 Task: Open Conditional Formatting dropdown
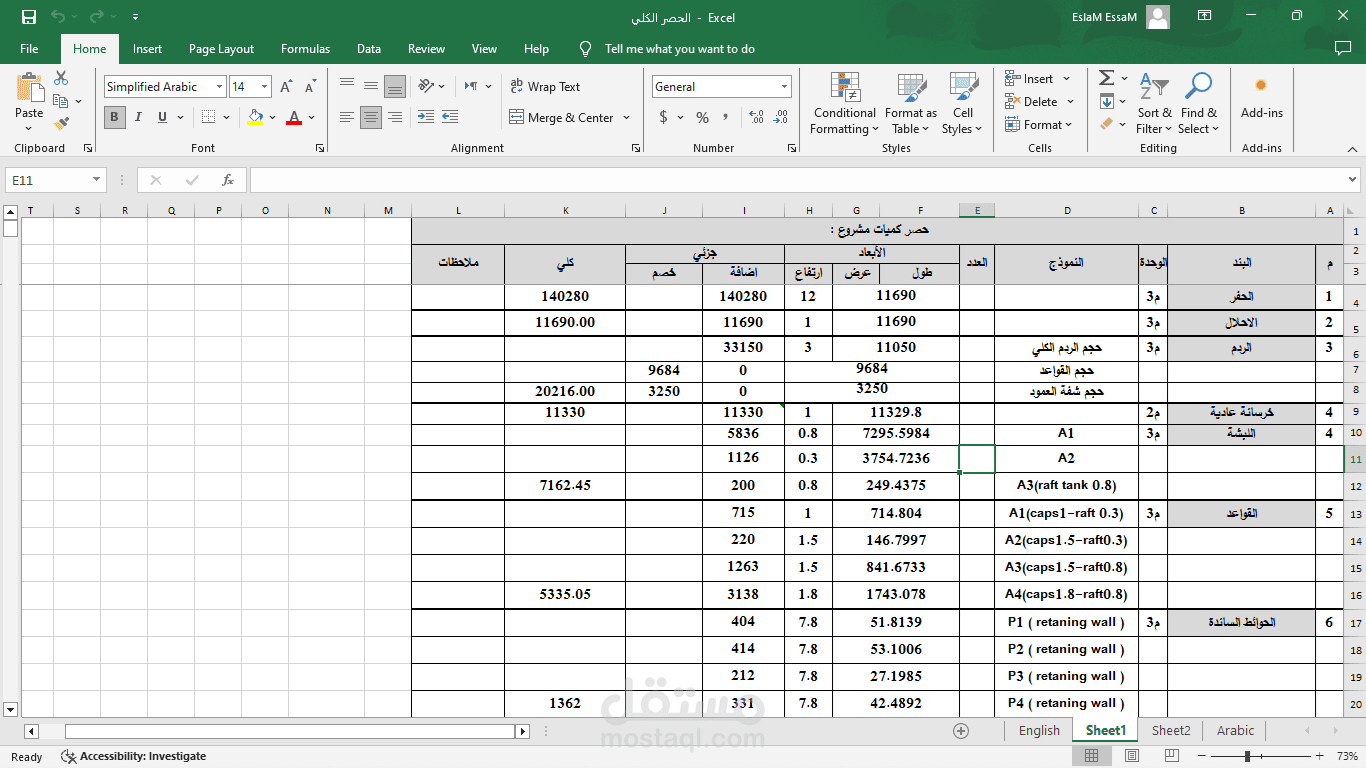click(x=844, y=103)
